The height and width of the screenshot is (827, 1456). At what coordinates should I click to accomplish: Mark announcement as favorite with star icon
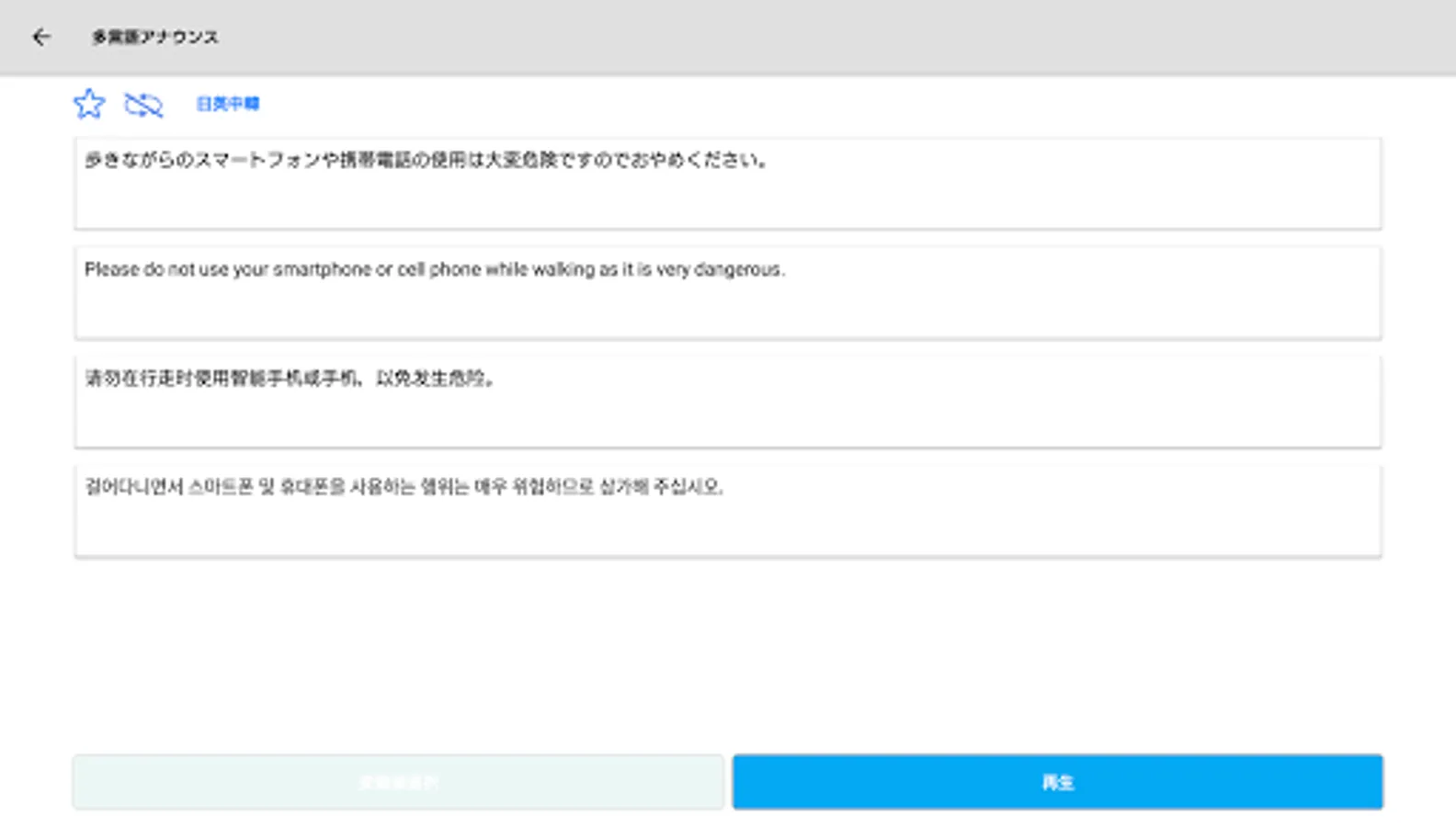click(89, 104)
